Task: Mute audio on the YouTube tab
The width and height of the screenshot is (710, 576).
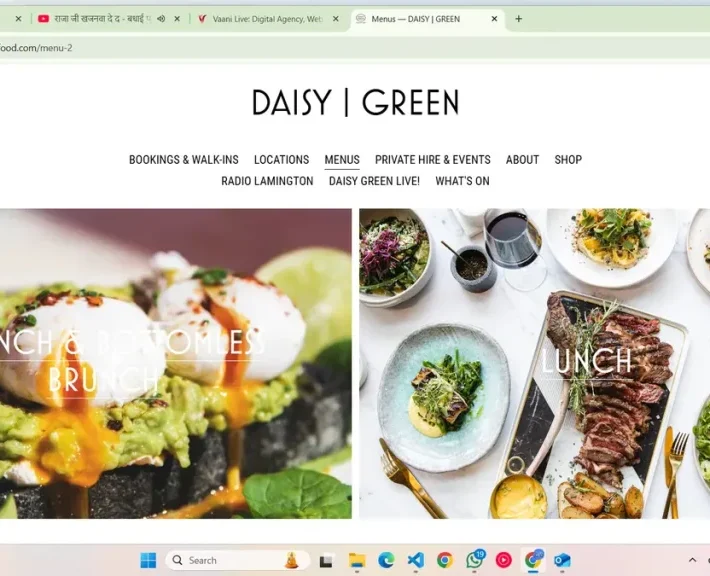Action: (x=161, y=19)
